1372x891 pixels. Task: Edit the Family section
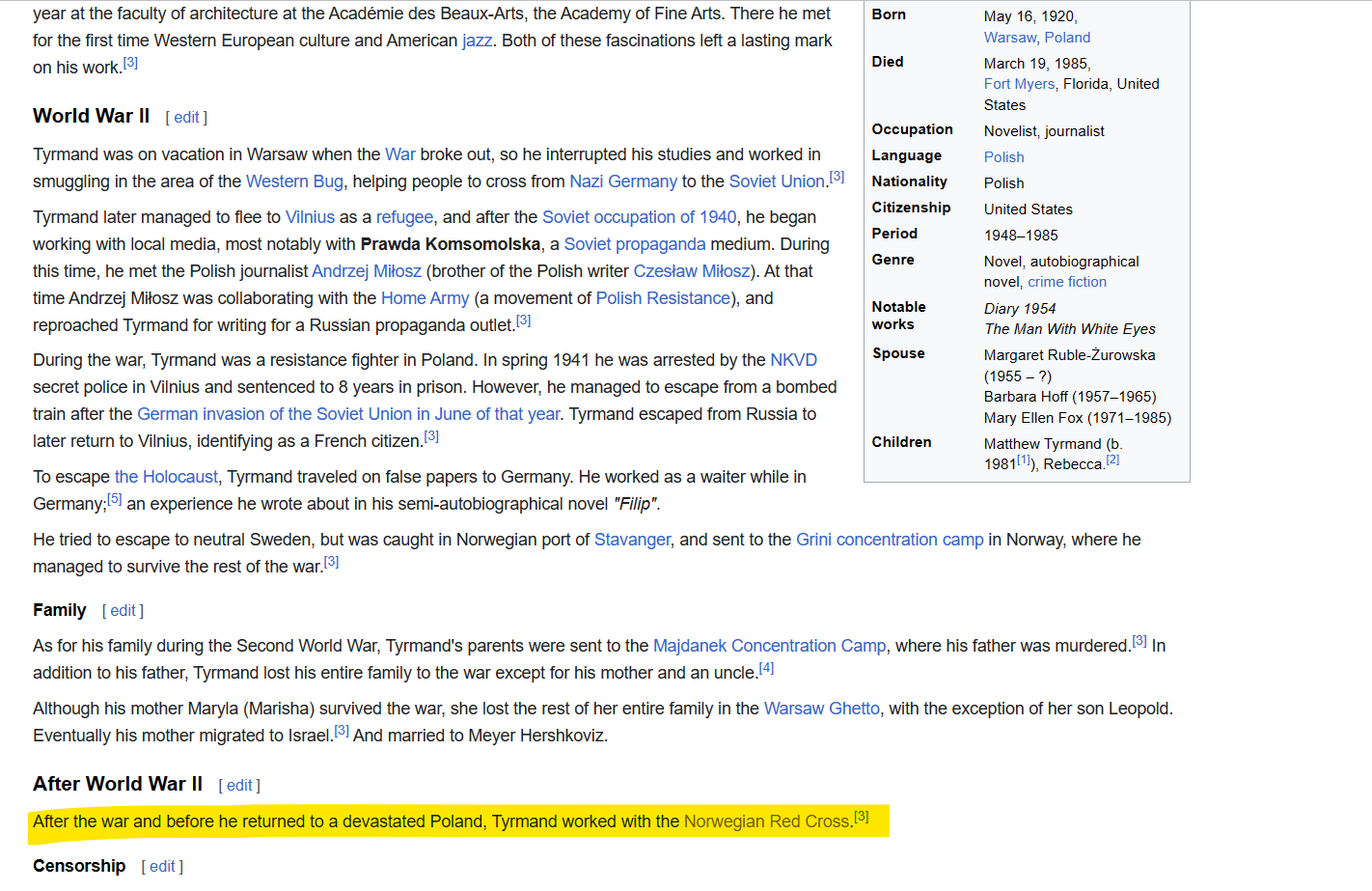(x=123, y=611)
